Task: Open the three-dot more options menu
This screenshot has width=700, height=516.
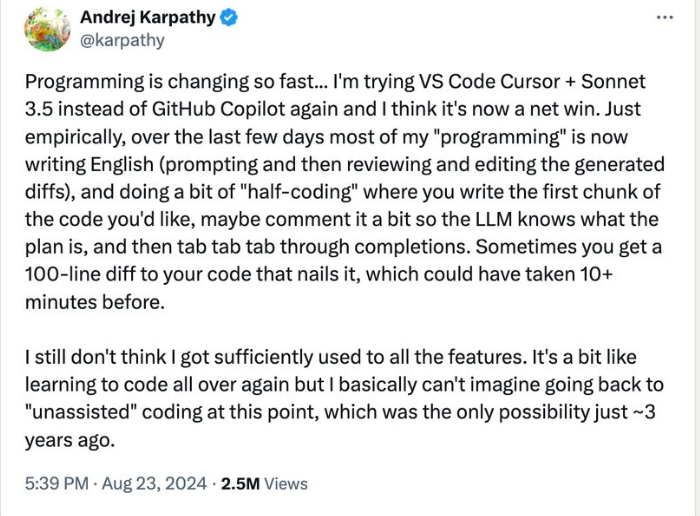Action: pyautogui.click(x=665, y=18)
